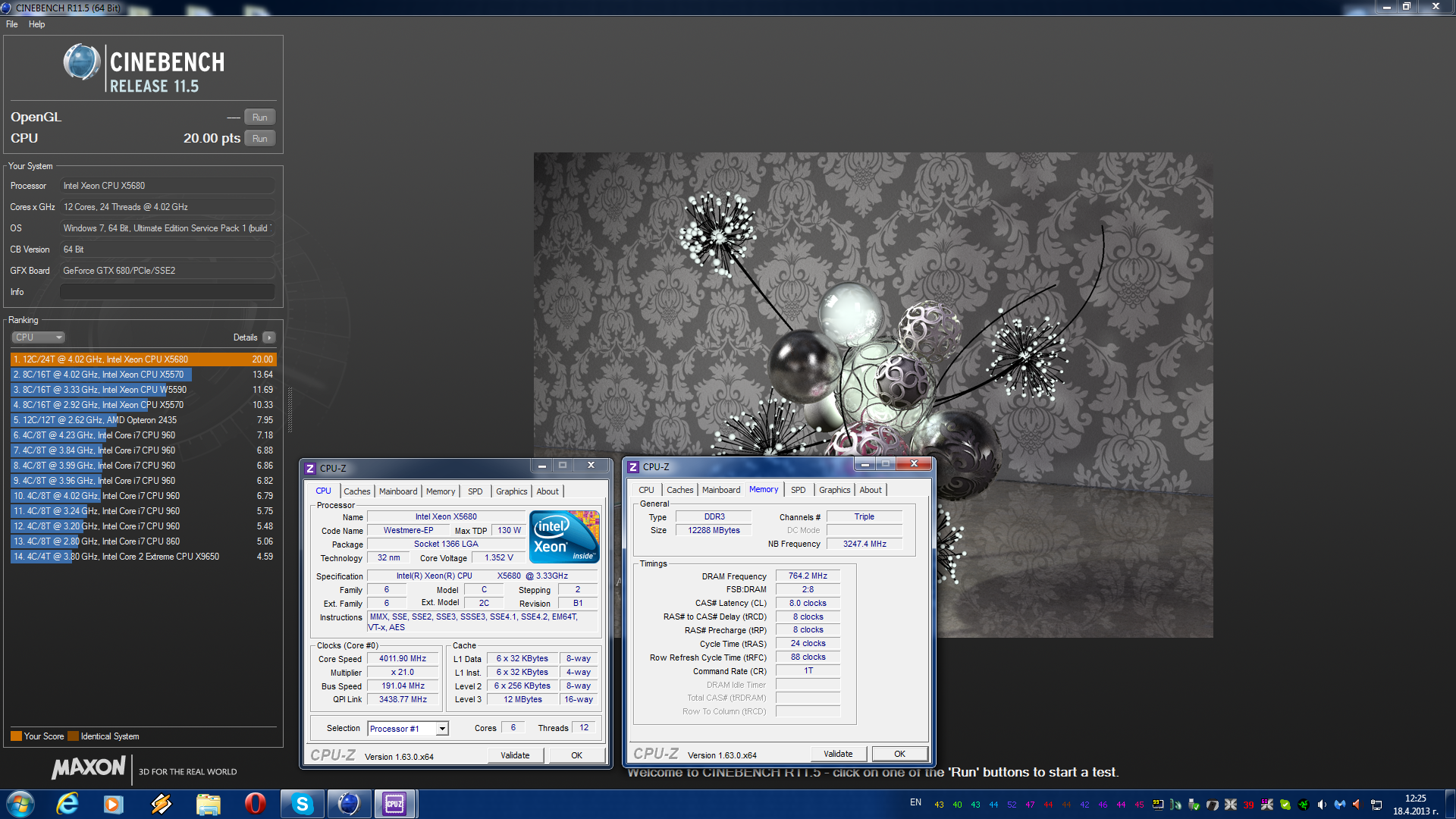Click the monitor tray icon showing 99
The width and height of the screenshot is (1456, 819).
[x=1158, y=805]
